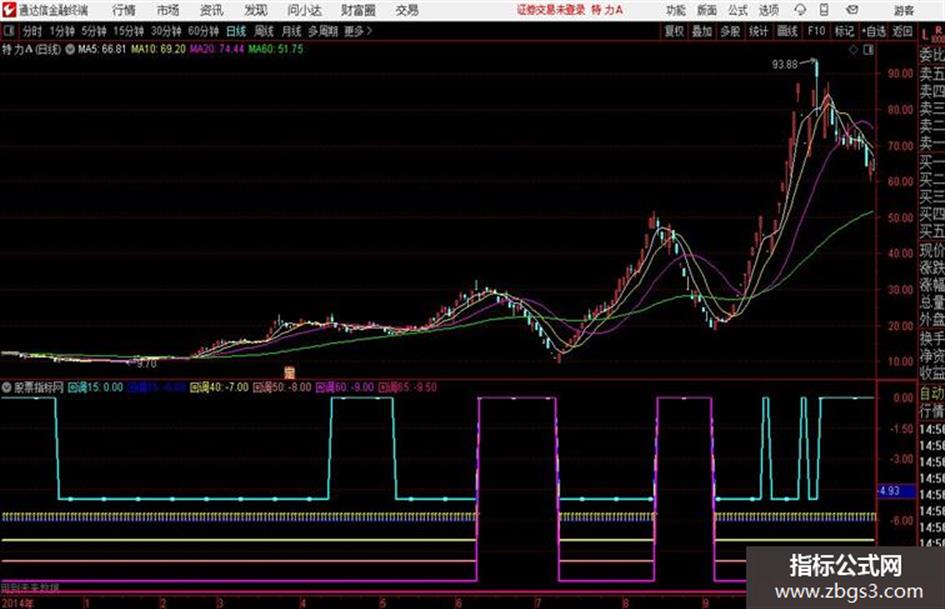Click the 回调50: -8.00 indicator label
Viewport: 945px width, 609px height.
tap(282, 387)
